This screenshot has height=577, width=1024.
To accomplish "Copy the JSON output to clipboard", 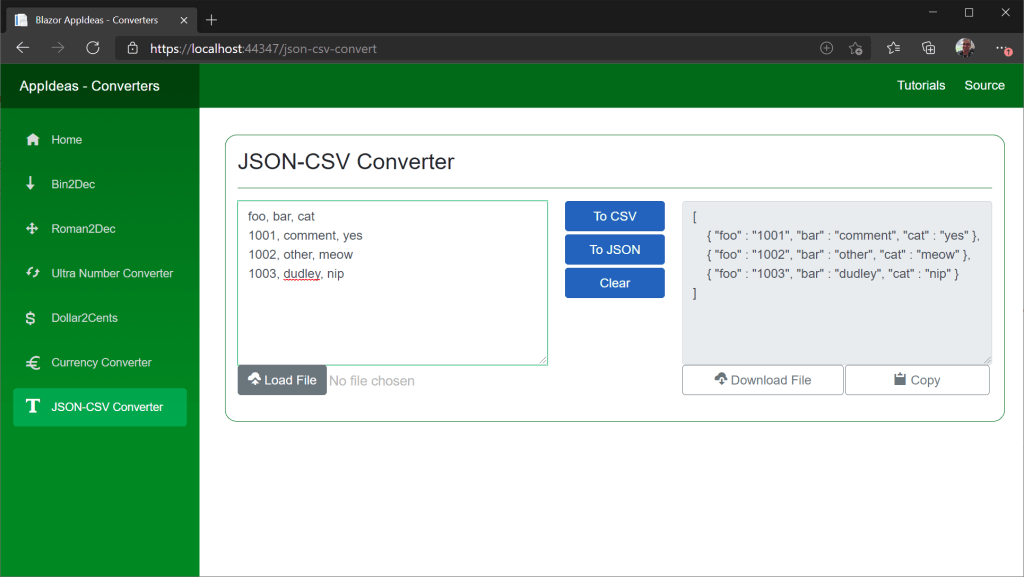I will tap(916, 380).
